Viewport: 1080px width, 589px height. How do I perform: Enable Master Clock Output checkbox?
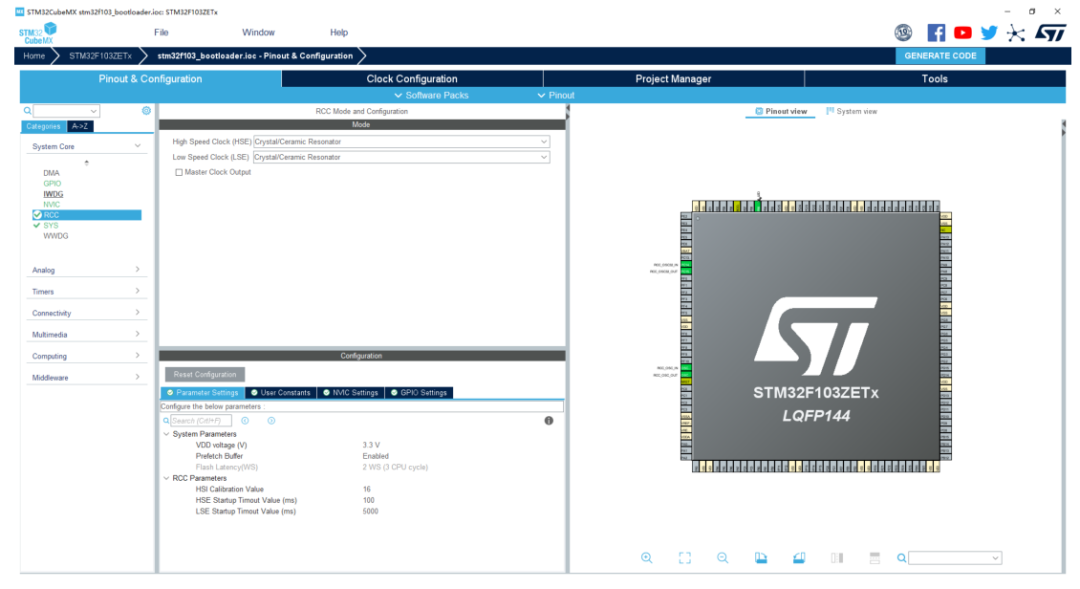(179, 172)
